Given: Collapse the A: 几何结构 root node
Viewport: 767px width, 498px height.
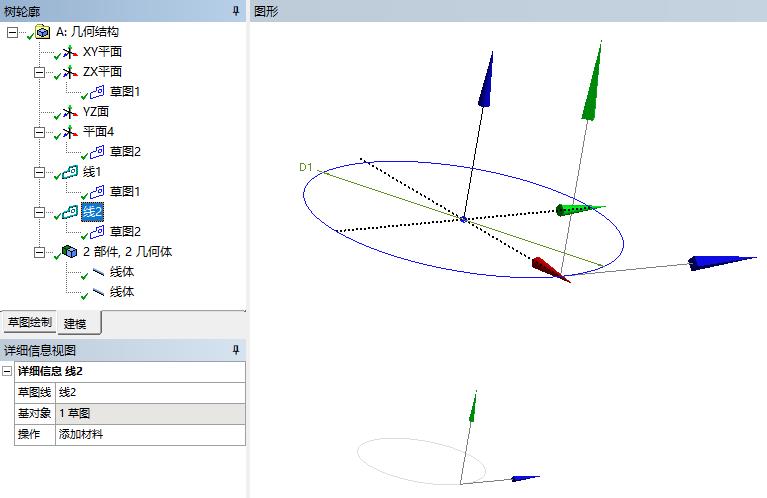Looking at the screenshot, I should tap(12, 32).
